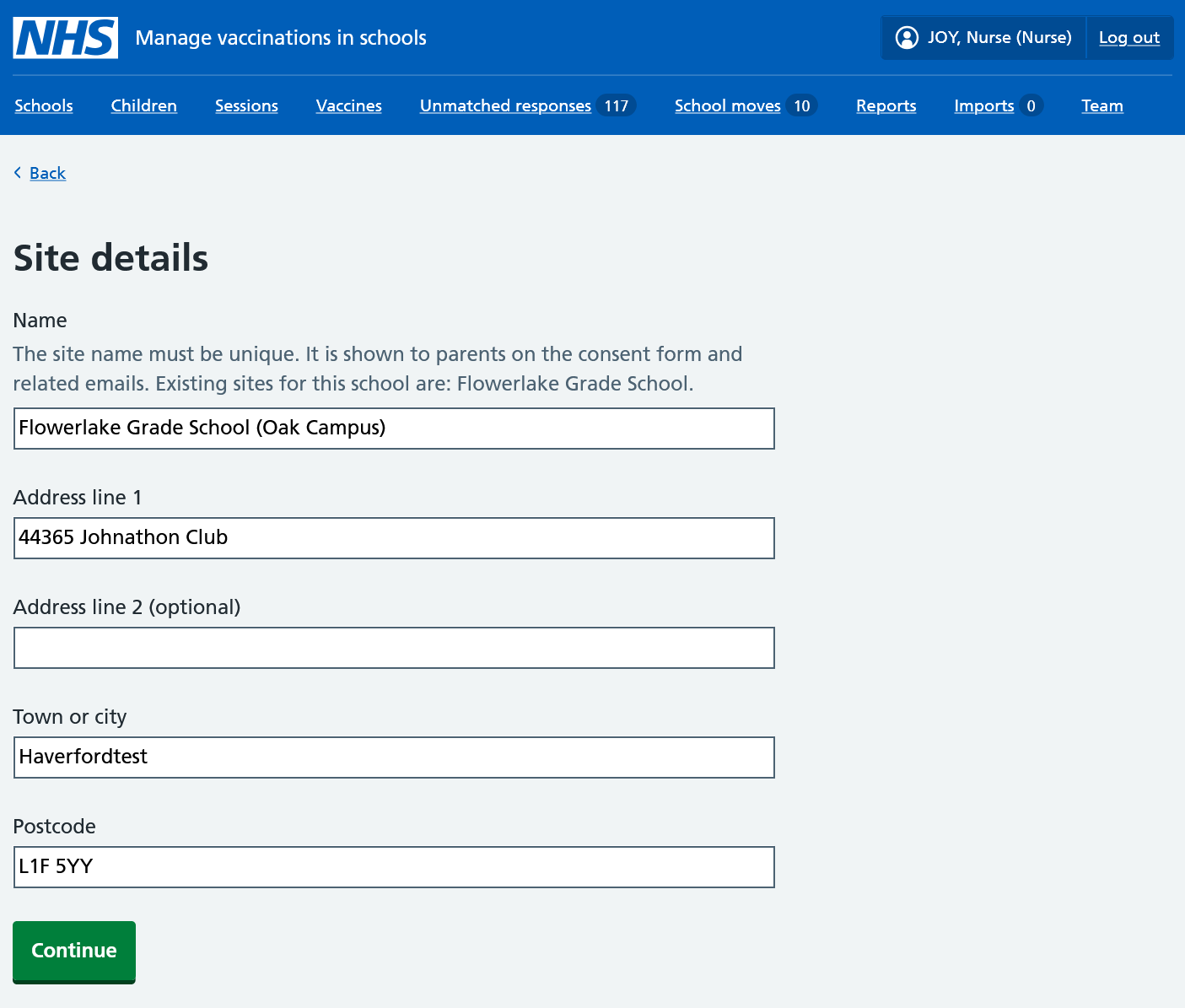Navigate to the Team page
The image size is (1185, 1008).
pos(1102,105)
